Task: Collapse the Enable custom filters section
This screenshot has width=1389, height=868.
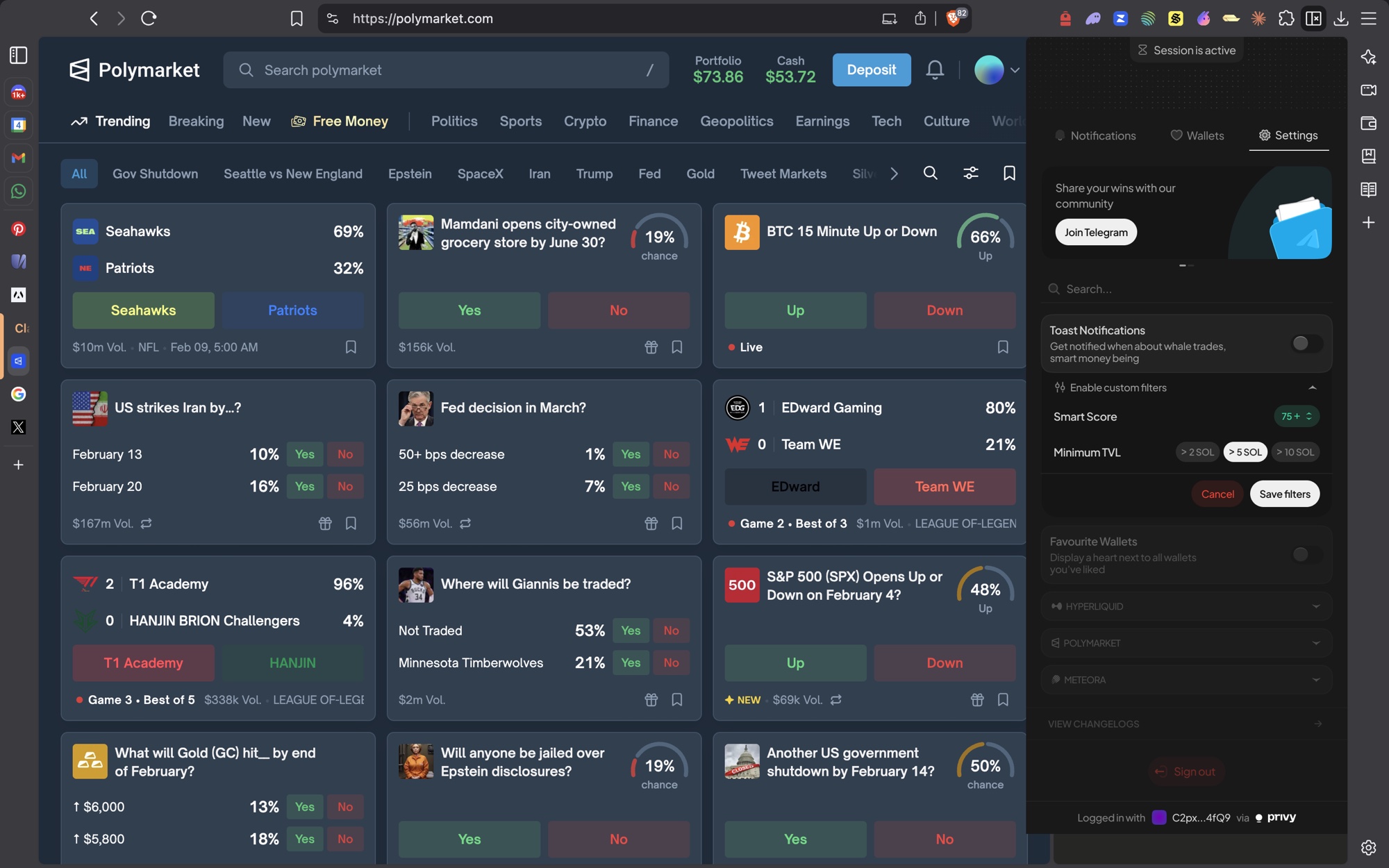Action: tap(1312, 387)
